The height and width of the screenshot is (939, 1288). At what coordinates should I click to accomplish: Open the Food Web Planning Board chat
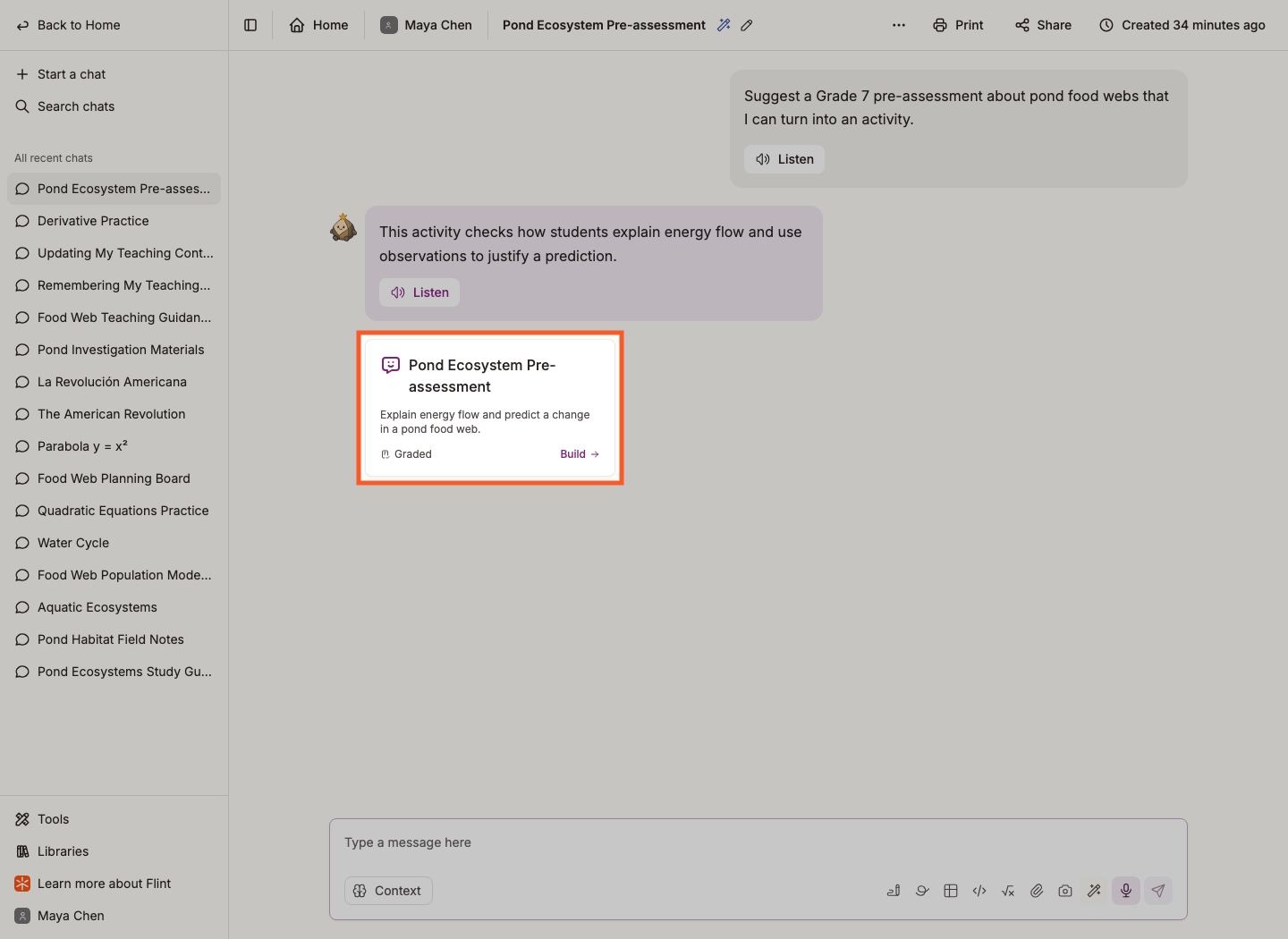tap(114, 478)
